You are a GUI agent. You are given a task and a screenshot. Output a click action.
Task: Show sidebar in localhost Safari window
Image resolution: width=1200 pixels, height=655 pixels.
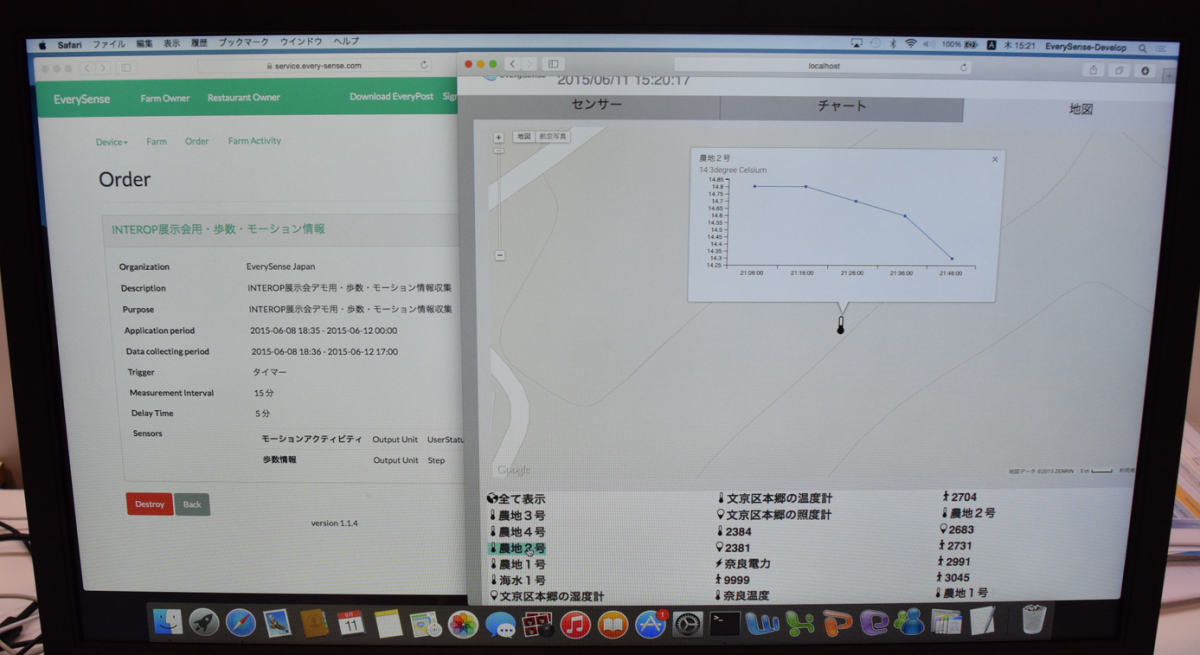tap(554, 64)
